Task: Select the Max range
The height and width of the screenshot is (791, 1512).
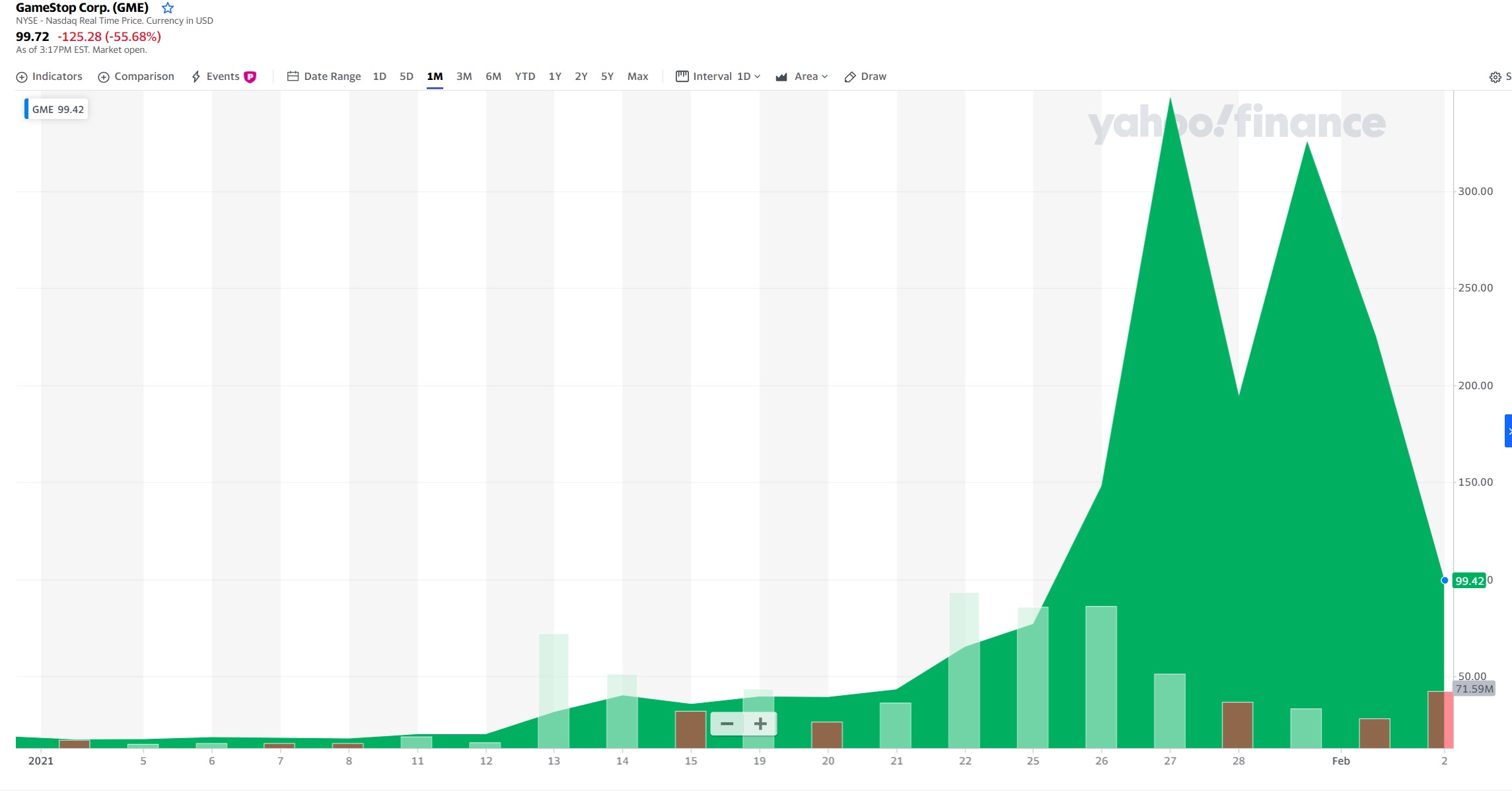Action: click(x=638, y=77)
